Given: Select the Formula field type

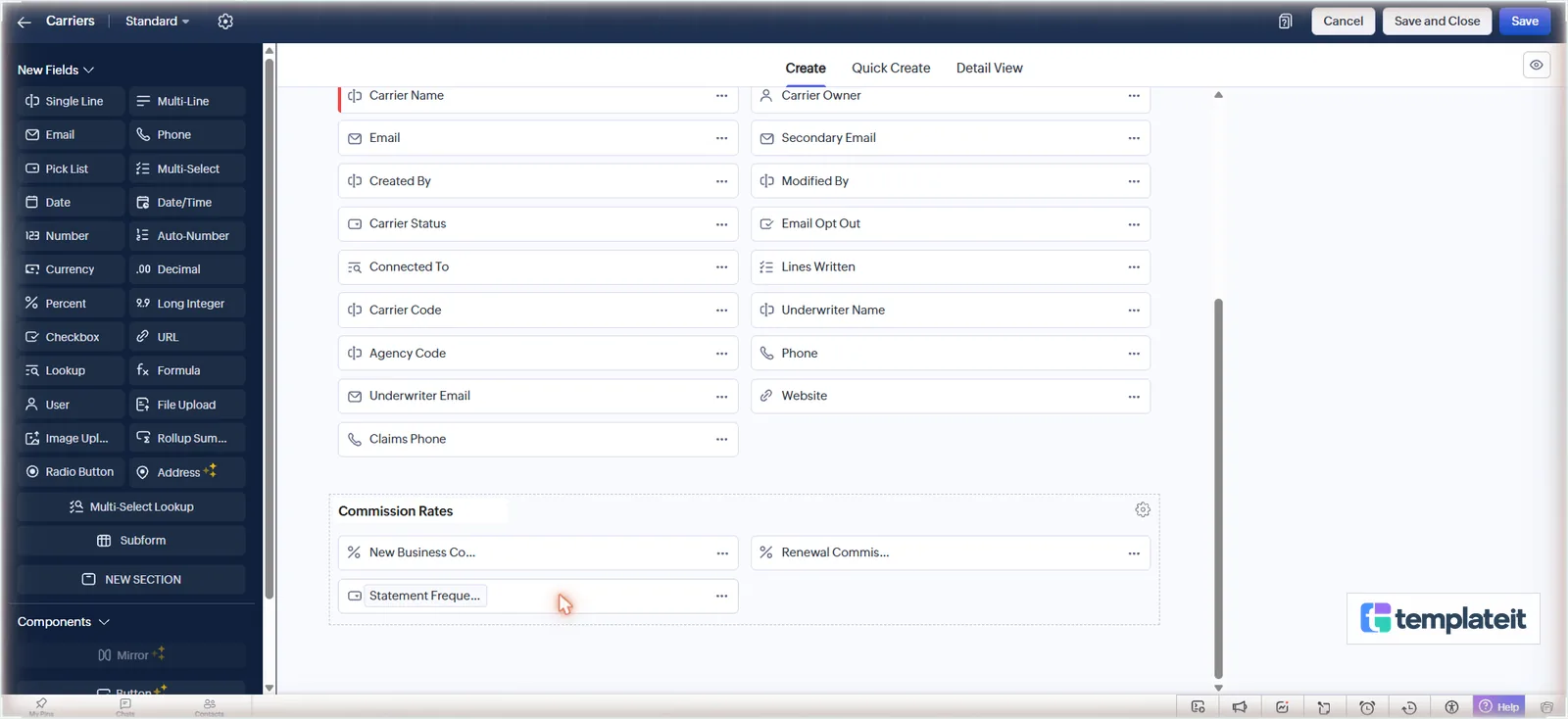Looking at the screenshot, I should coord(186,370).
